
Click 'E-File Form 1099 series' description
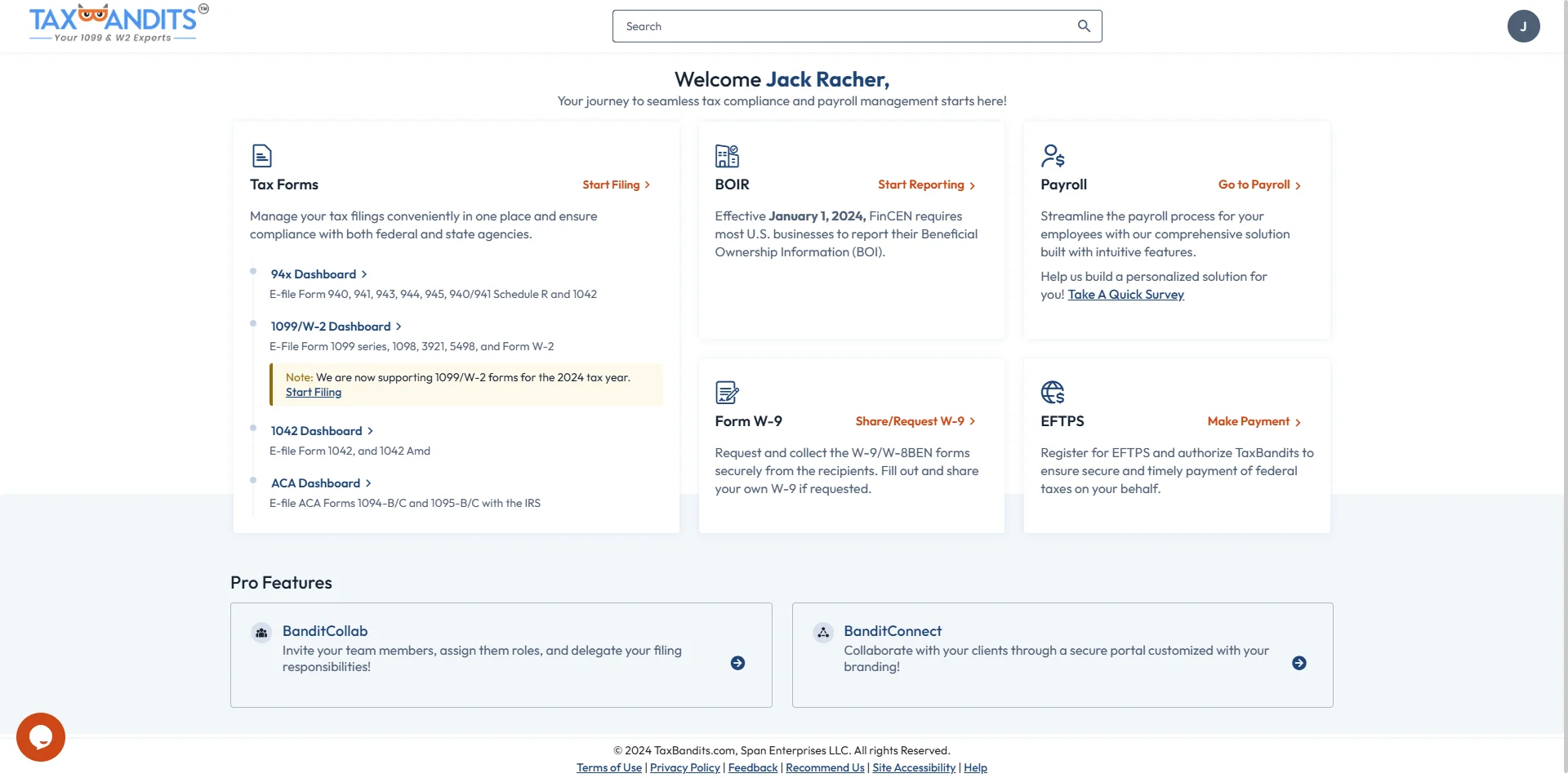pyautogui.click(x=412, y=346)
